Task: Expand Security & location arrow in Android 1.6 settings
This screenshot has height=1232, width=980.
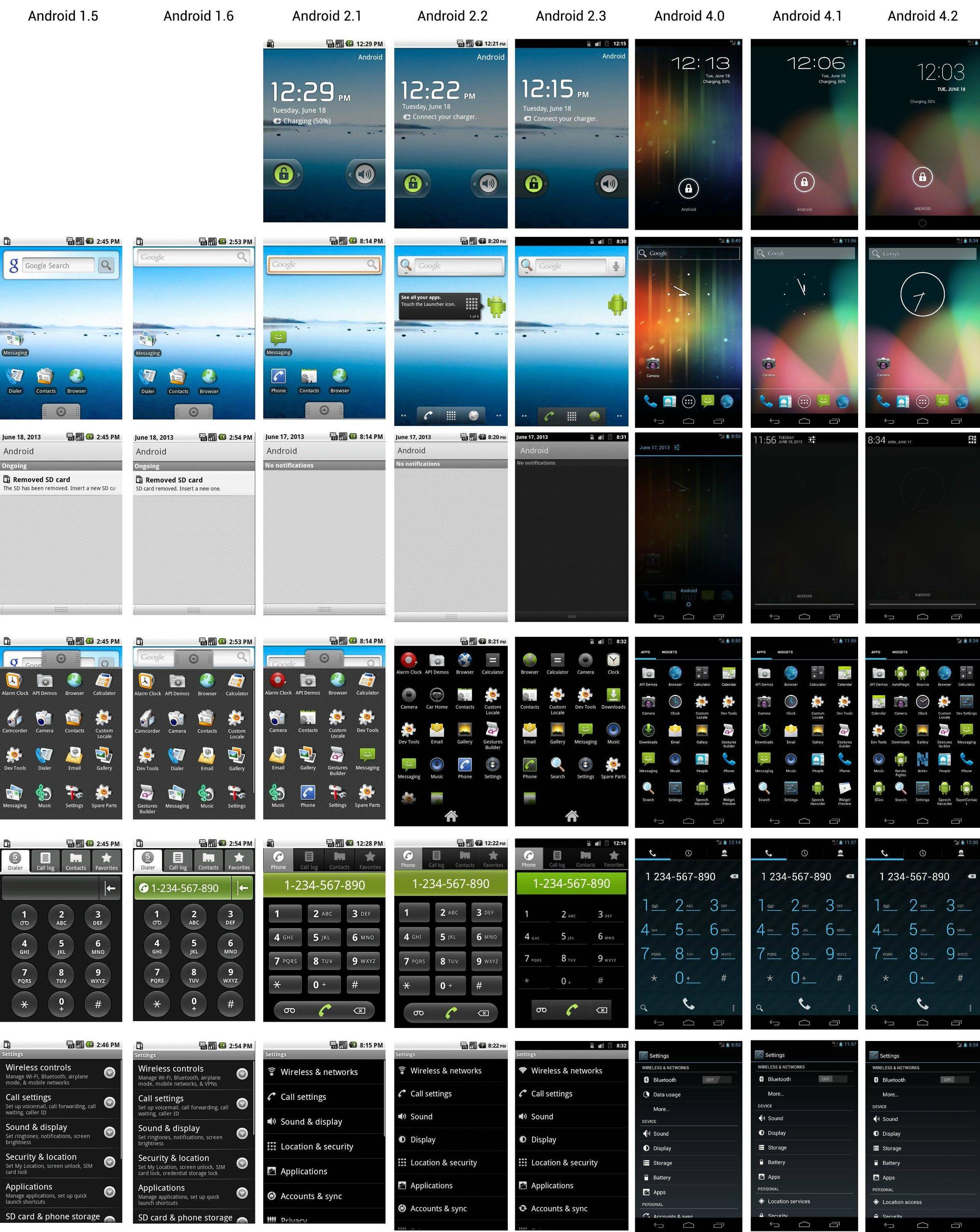Action: [x=242, y=1163]
